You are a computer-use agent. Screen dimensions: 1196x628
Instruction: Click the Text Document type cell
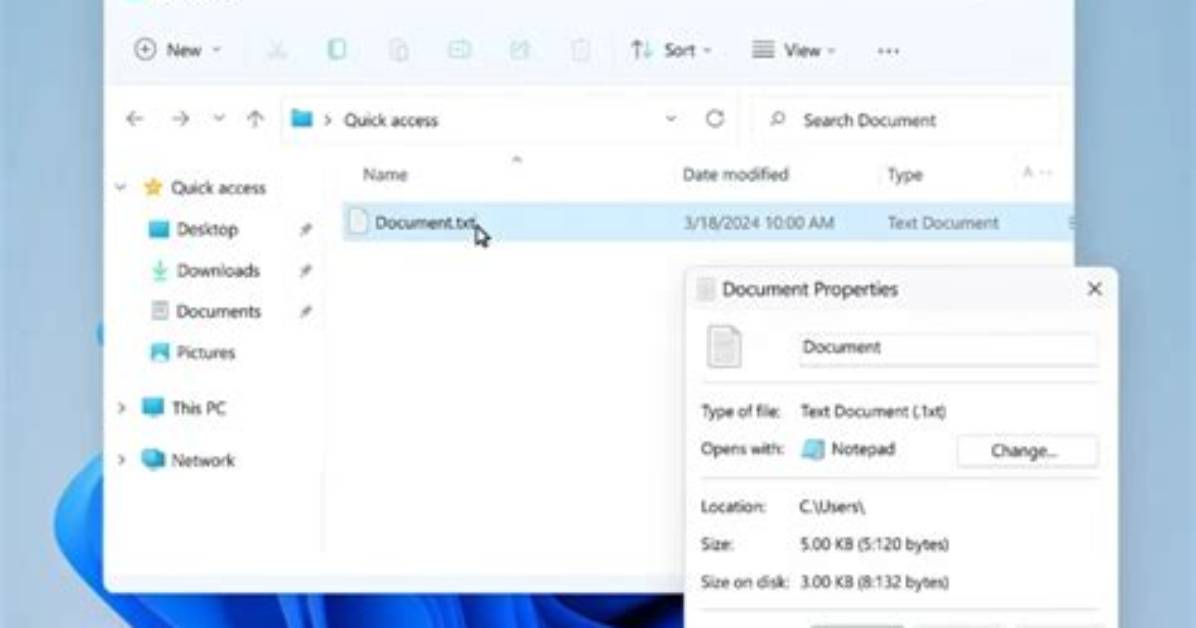[943, 223]
